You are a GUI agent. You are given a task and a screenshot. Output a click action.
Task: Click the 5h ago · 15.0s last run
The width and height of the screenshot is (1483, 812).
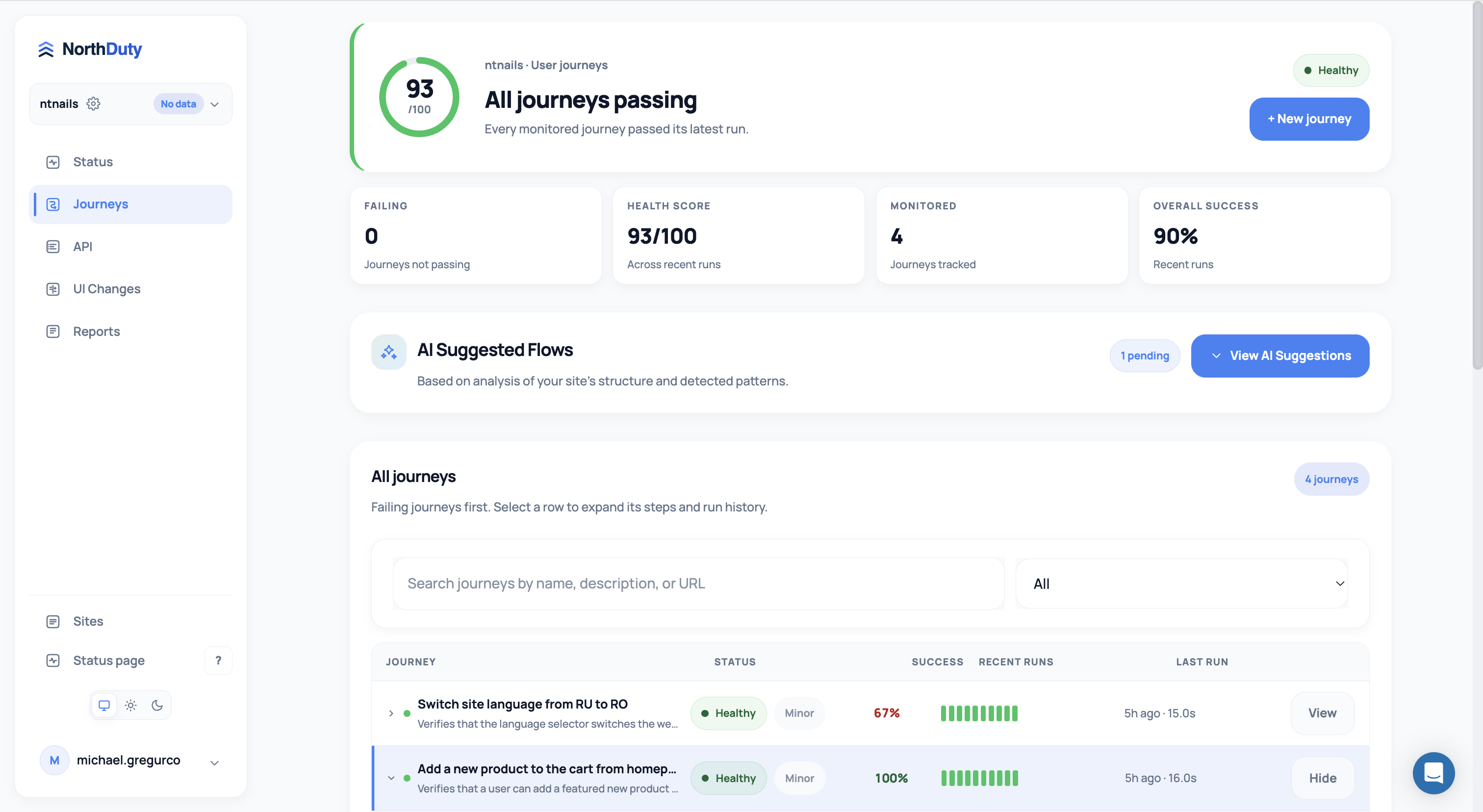(1160, 713)
